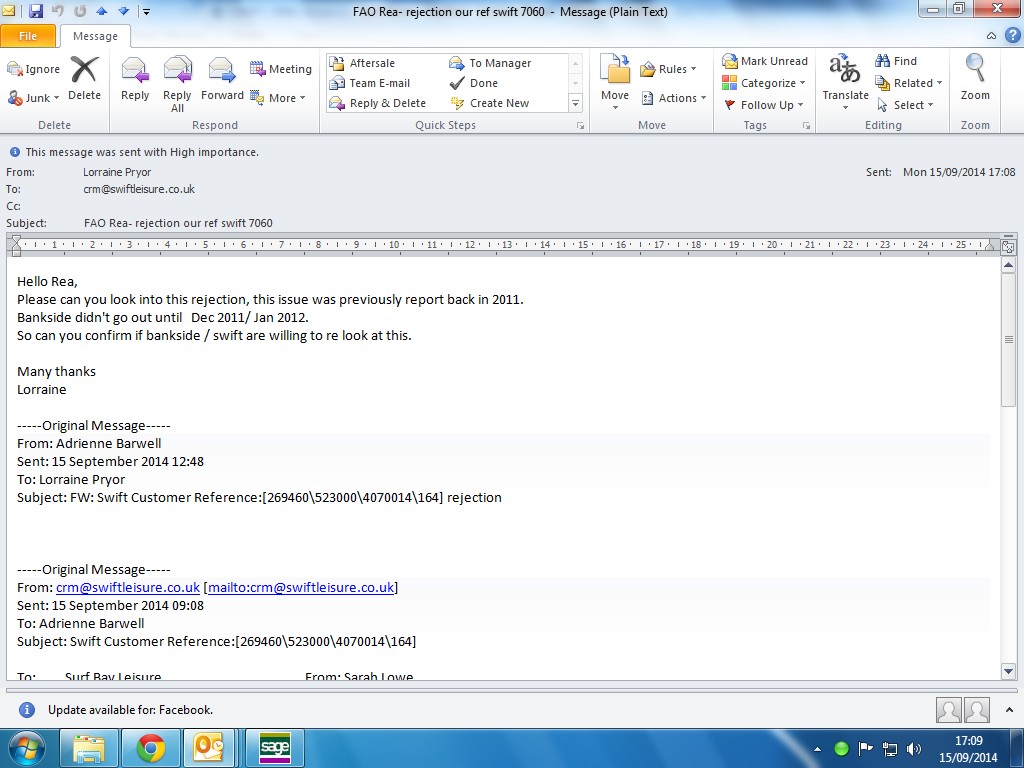Viewport: 1024px width, 768px height.
Task: Open the Junk dropdown
Action: tap(33, 98)
